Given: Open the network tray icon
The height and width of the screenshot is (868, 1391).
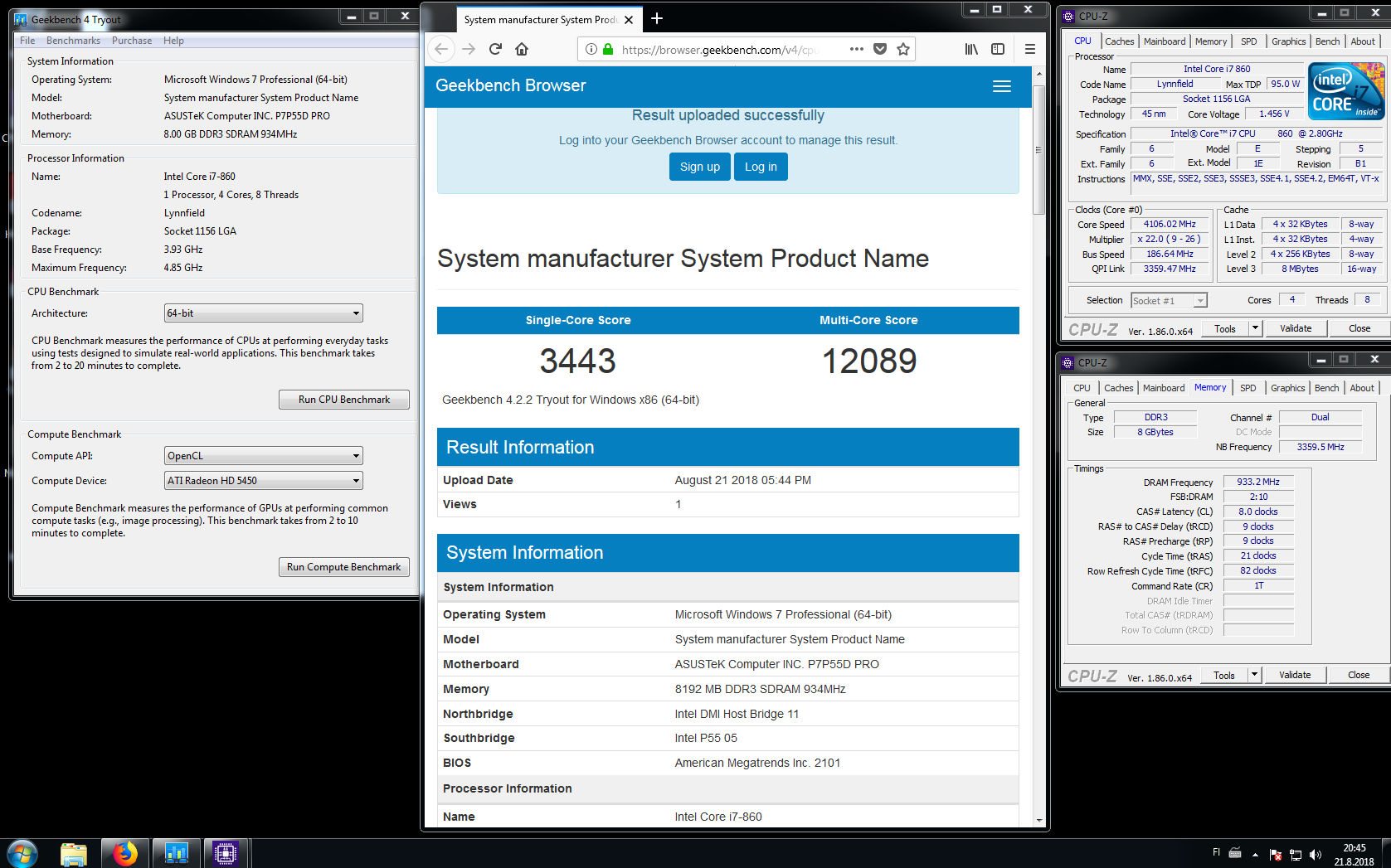Looking at the screenshot, I should click(x=1295, y=855).
